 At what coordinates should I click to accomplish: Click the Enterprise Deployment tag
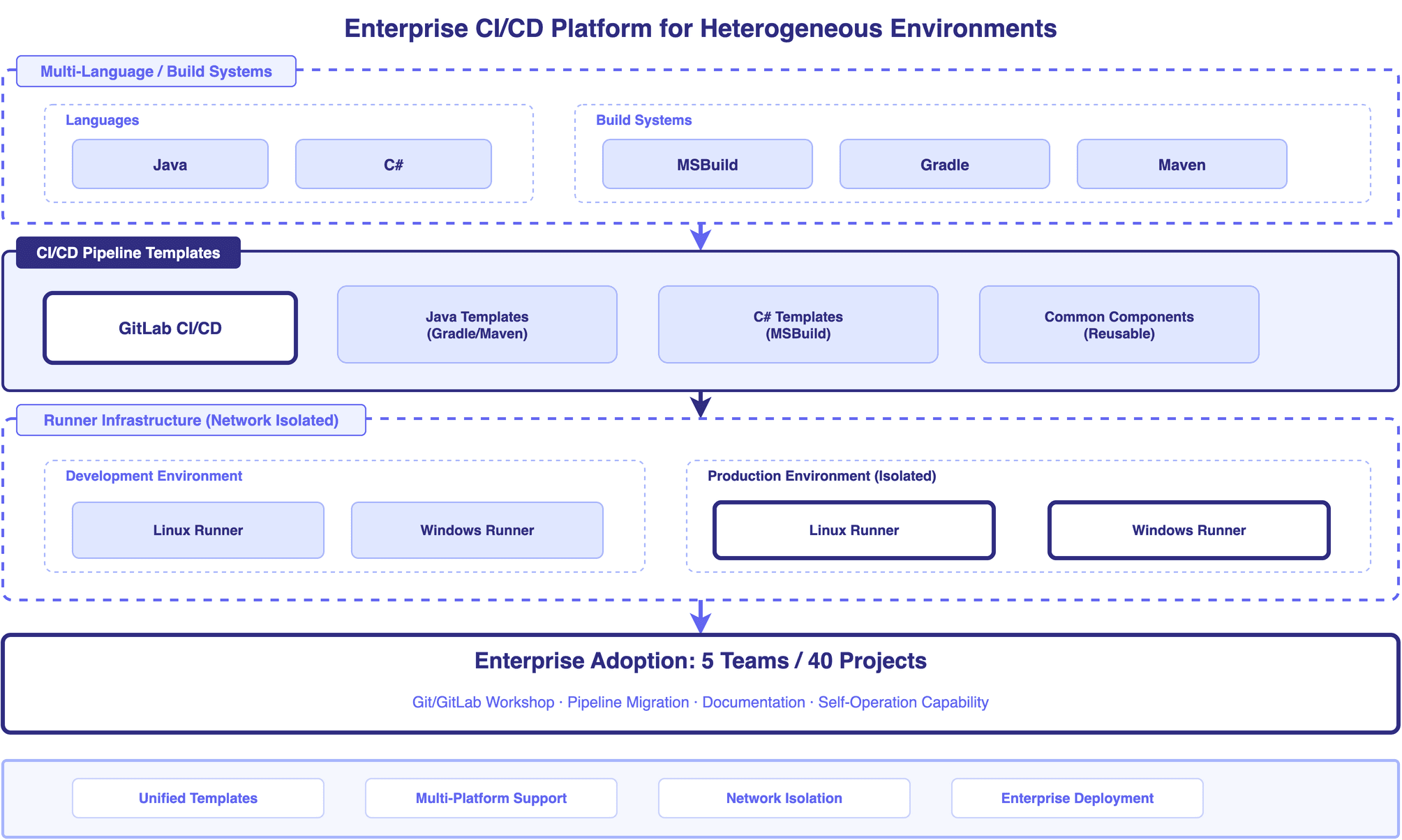point(1077,798)
